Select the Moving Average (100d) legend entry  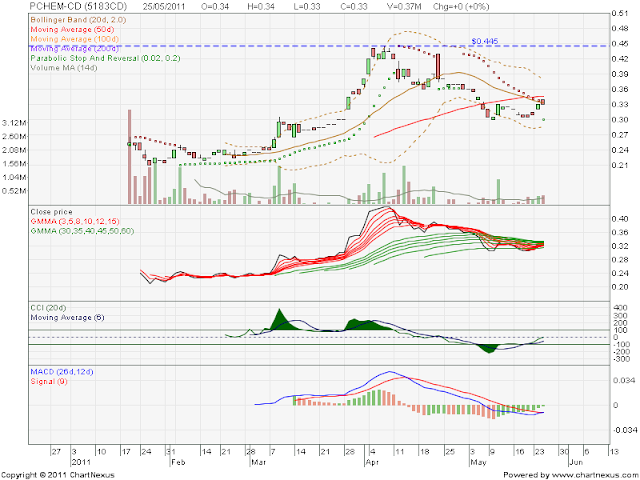click(75, 39)
